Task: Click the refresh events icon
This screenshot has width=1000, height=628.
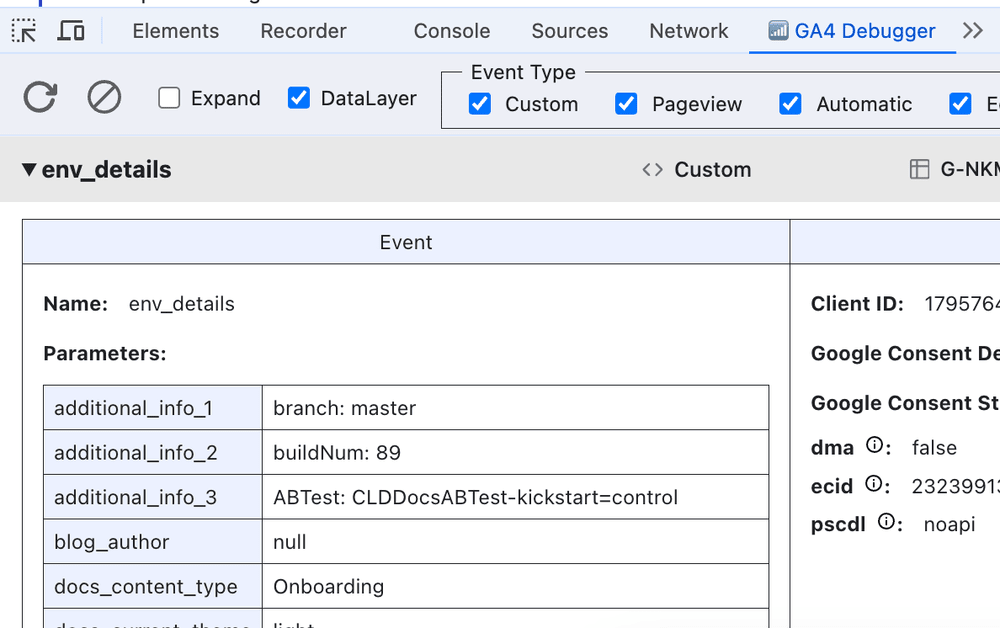Action: point(38,97)
